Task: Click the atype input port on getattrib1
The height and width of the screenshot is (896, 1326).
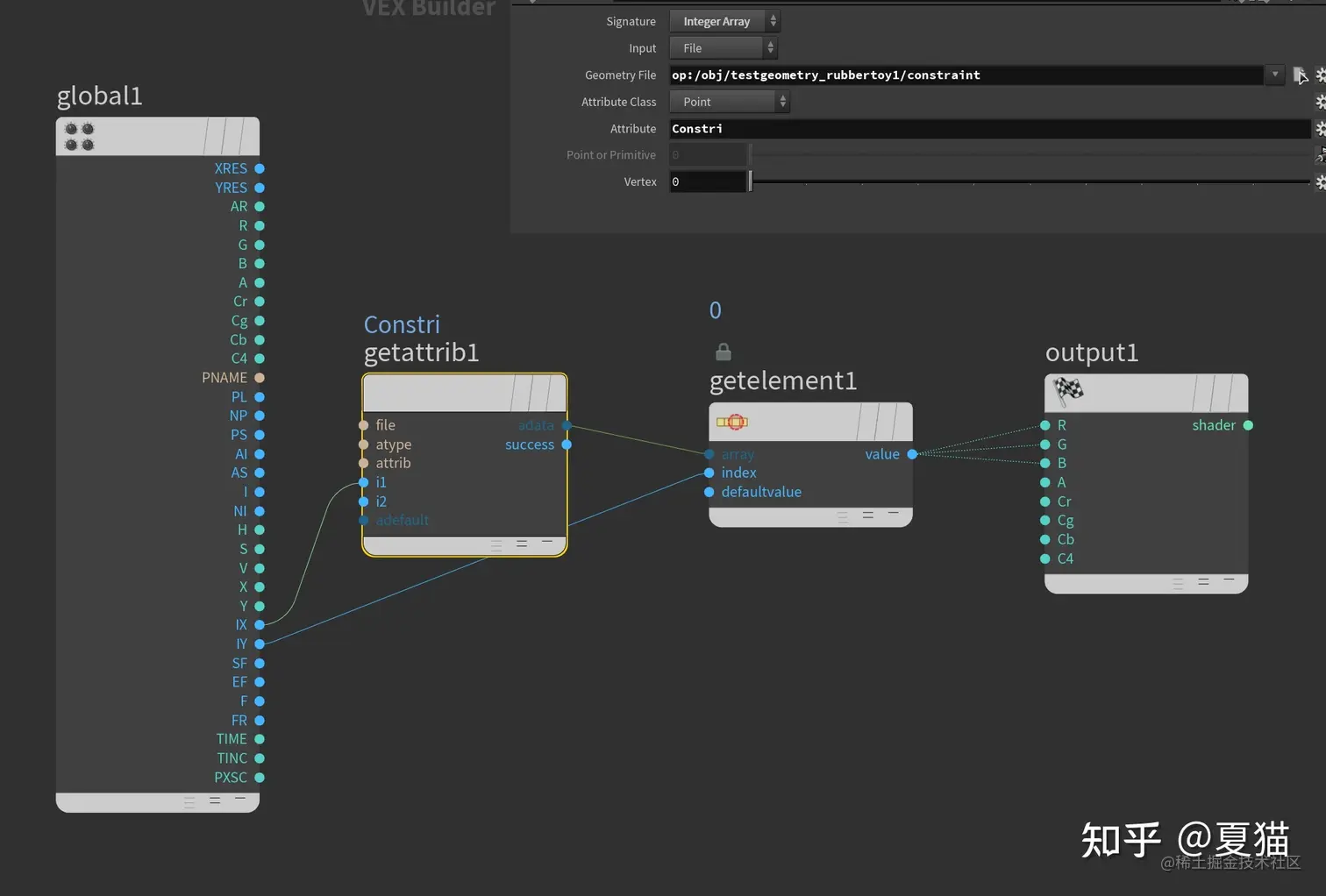Action: (363, 444)
